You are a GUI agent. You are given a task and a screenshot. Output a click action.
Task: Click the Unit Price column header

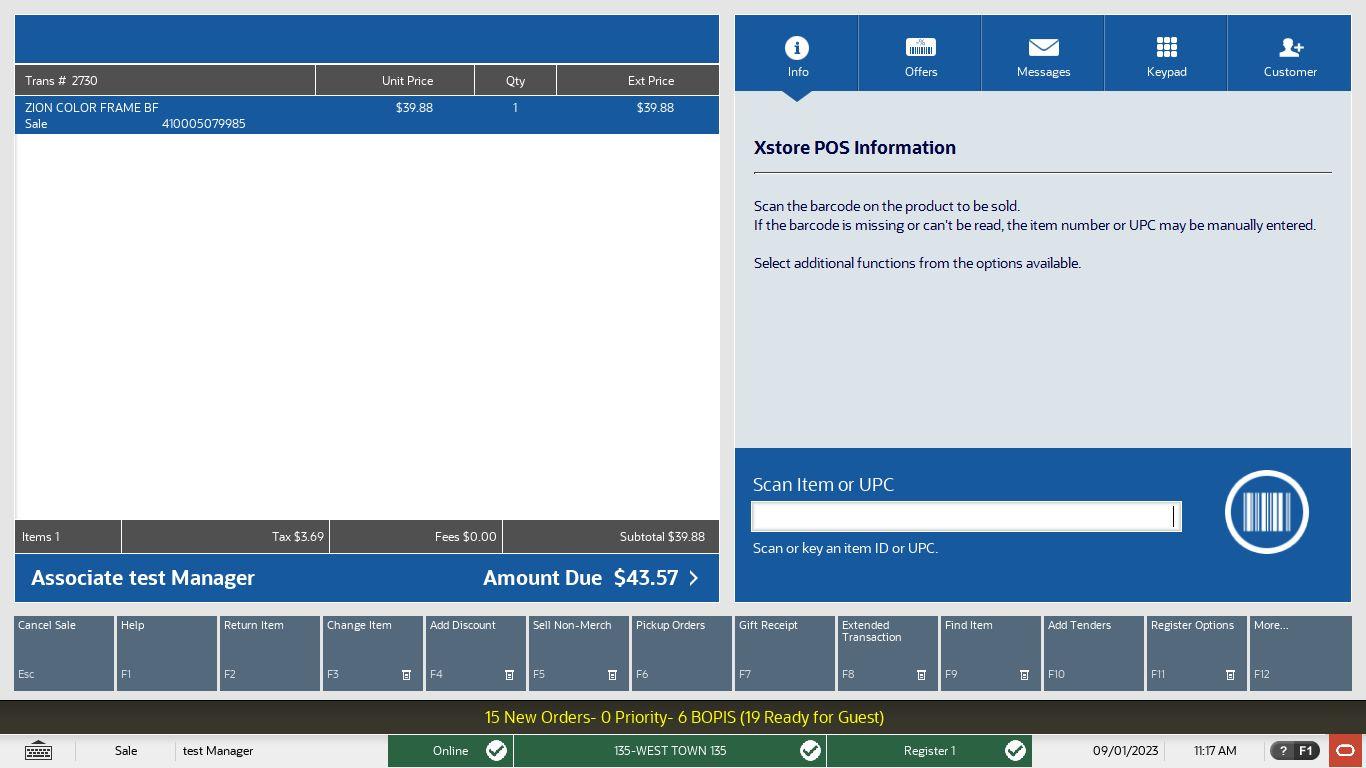click(x=395, y=80)
